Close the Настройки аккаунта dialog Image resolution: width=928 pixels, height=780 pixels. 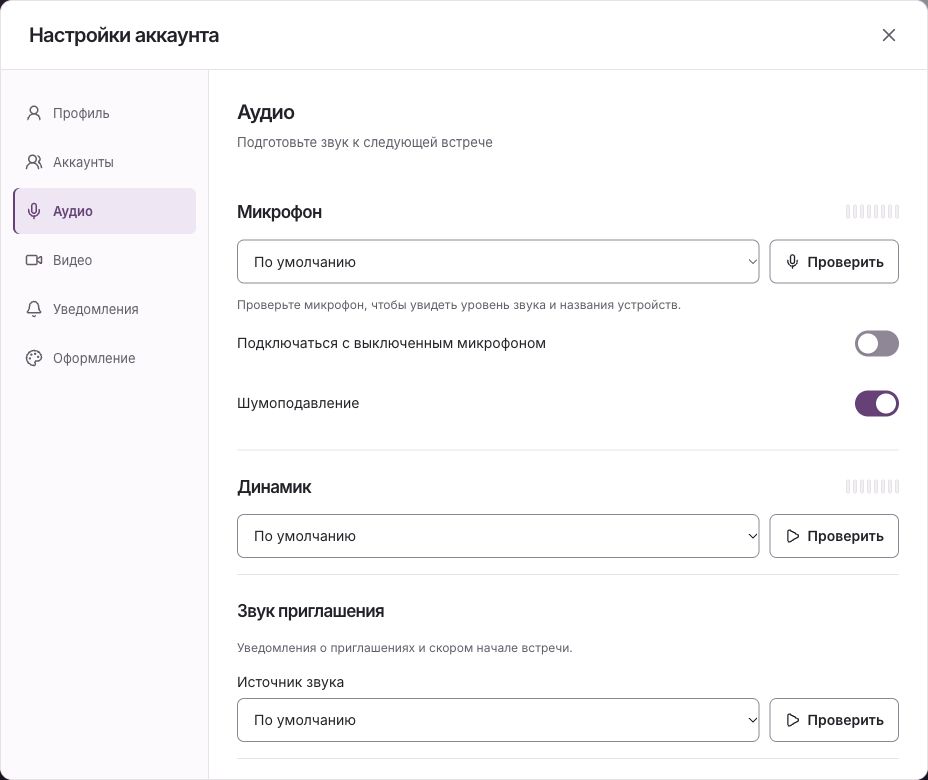pos(888,35)
